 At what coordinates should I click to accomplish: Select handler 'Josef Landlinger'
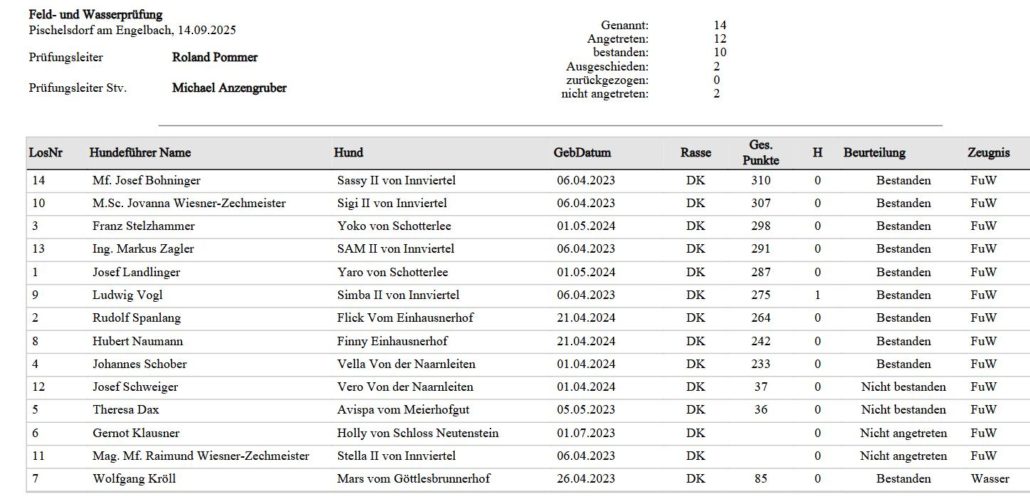click(x=136, y=272)
